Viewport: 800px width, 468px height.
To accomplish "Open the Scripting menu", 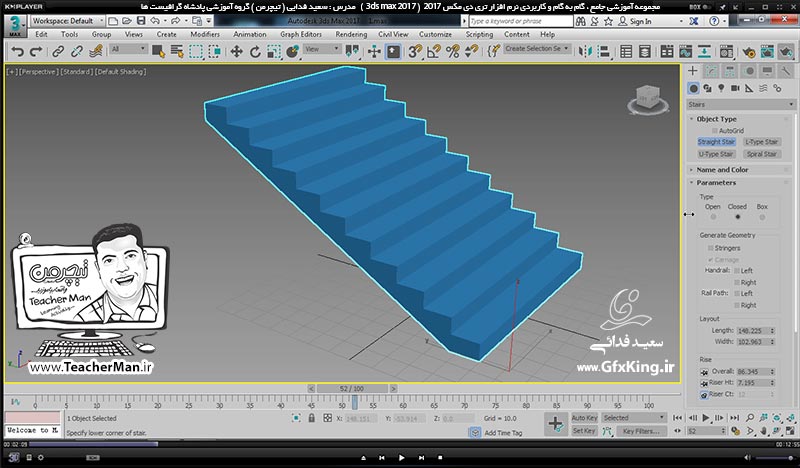I will point(479,34).
